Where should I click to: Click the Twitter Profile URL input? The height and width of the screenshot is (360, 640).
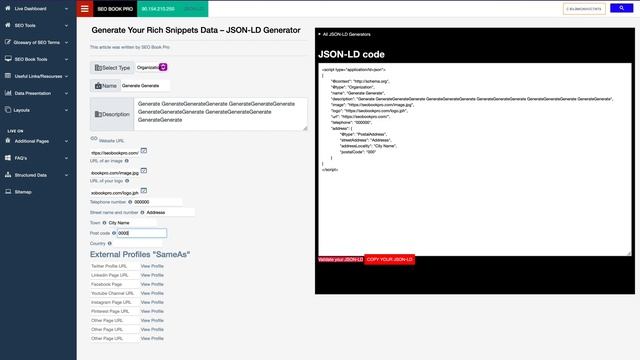(114, 266)
